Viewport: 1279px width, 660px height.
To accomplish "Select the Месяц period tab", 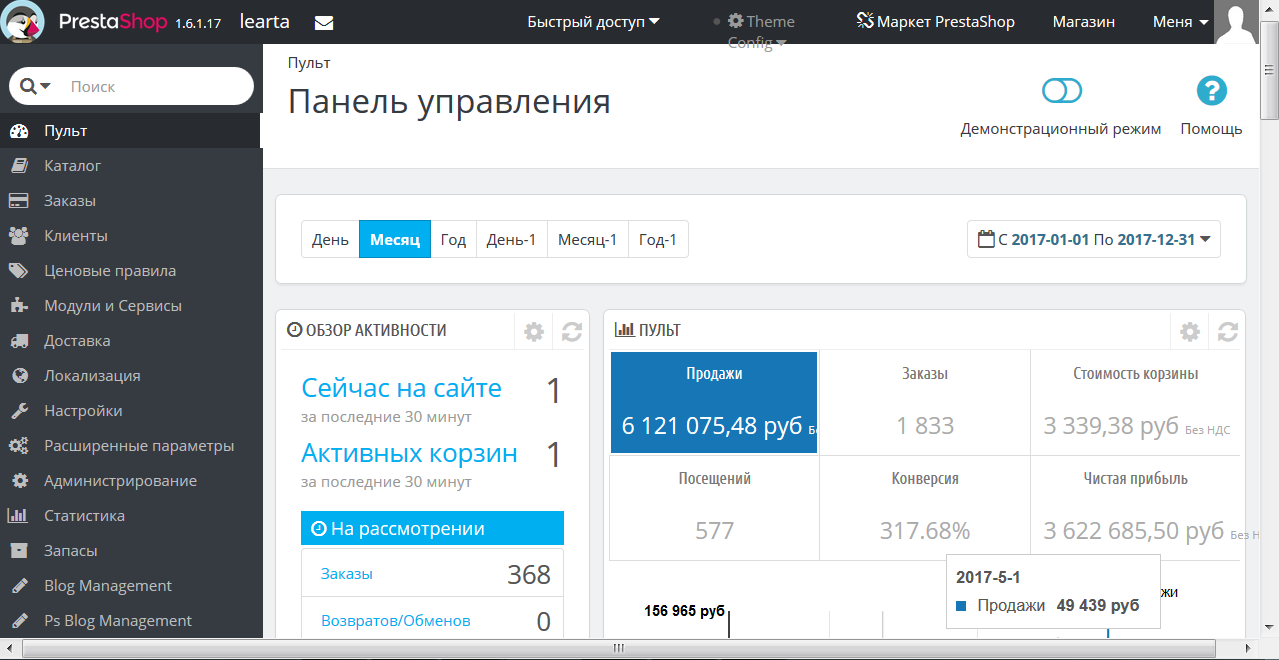I will tap(395, 239).
